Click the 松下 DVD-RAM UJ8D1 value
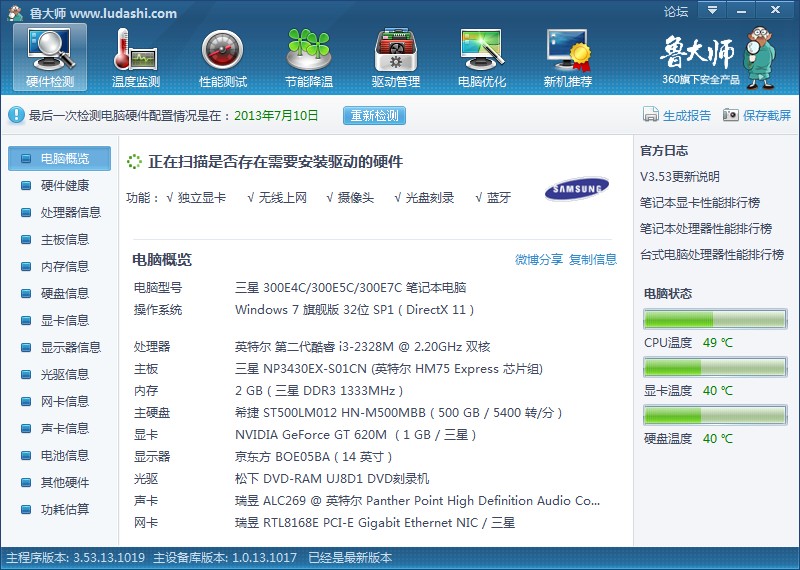The height and width of the screenshot is (570, 800). [332, 479]
